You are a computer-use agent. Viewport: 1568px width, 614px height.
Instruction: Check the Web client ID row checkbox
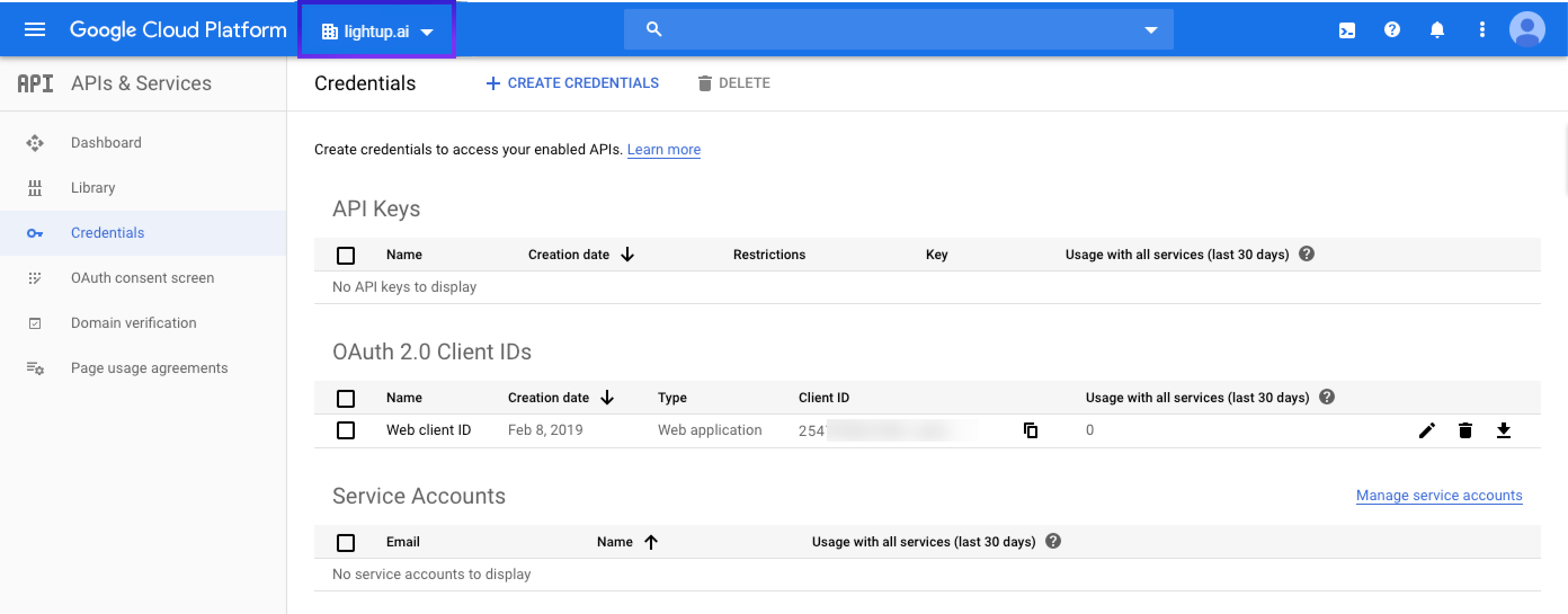(x=346, y=430)
